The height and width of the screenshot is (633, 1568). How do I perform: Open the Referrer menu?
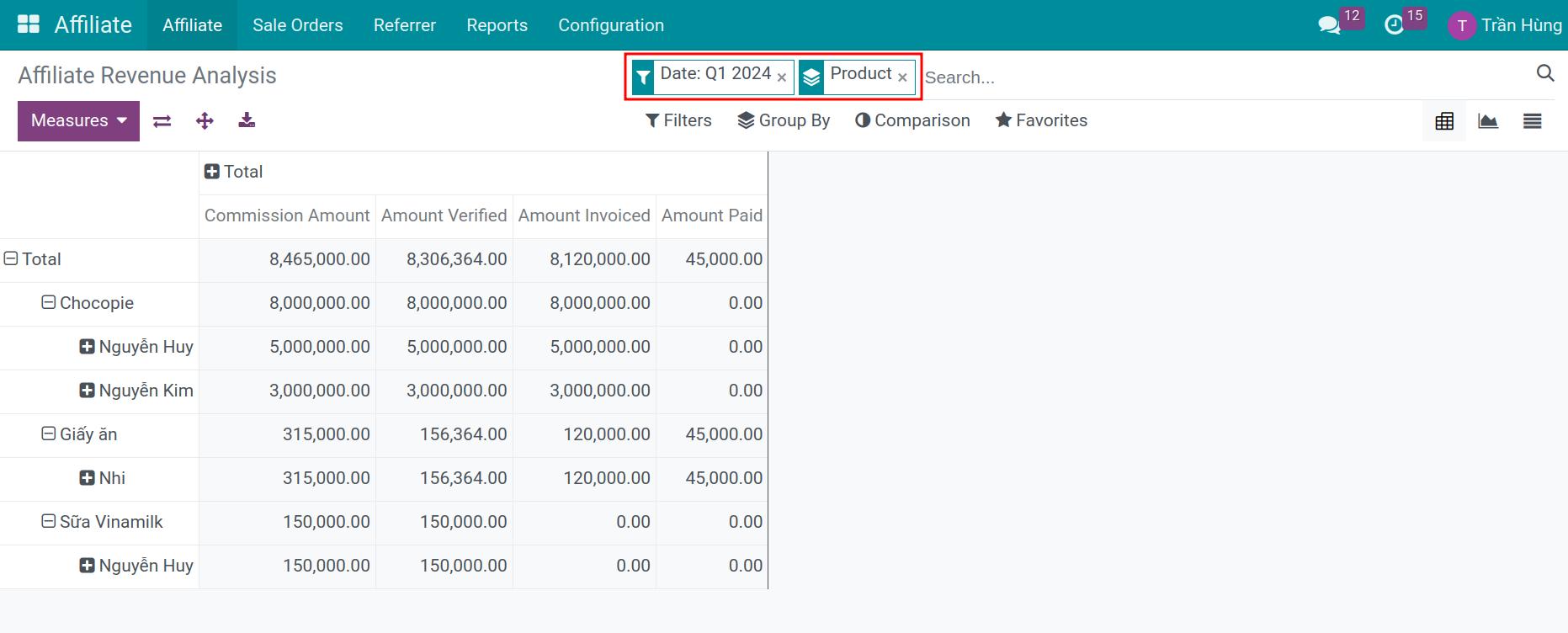coord(405,25)
